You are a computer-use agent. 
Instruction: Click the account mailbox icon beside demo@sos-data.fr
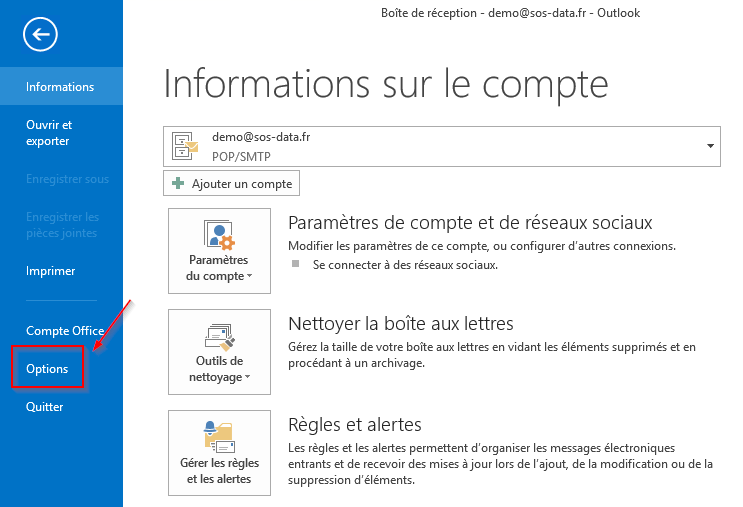(186, 146)
